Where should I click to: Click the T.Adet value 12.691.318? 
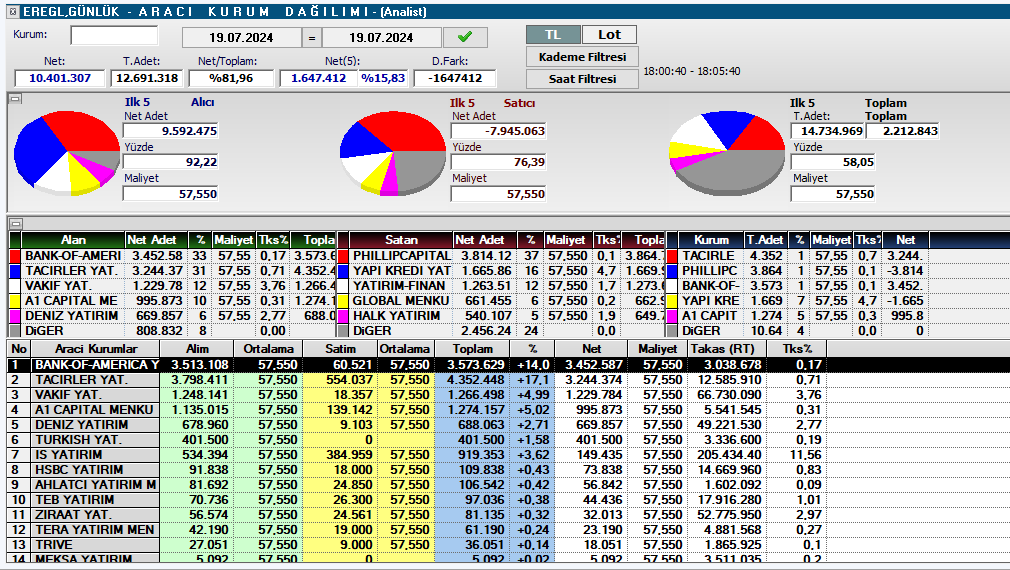(x=147, y=78)
